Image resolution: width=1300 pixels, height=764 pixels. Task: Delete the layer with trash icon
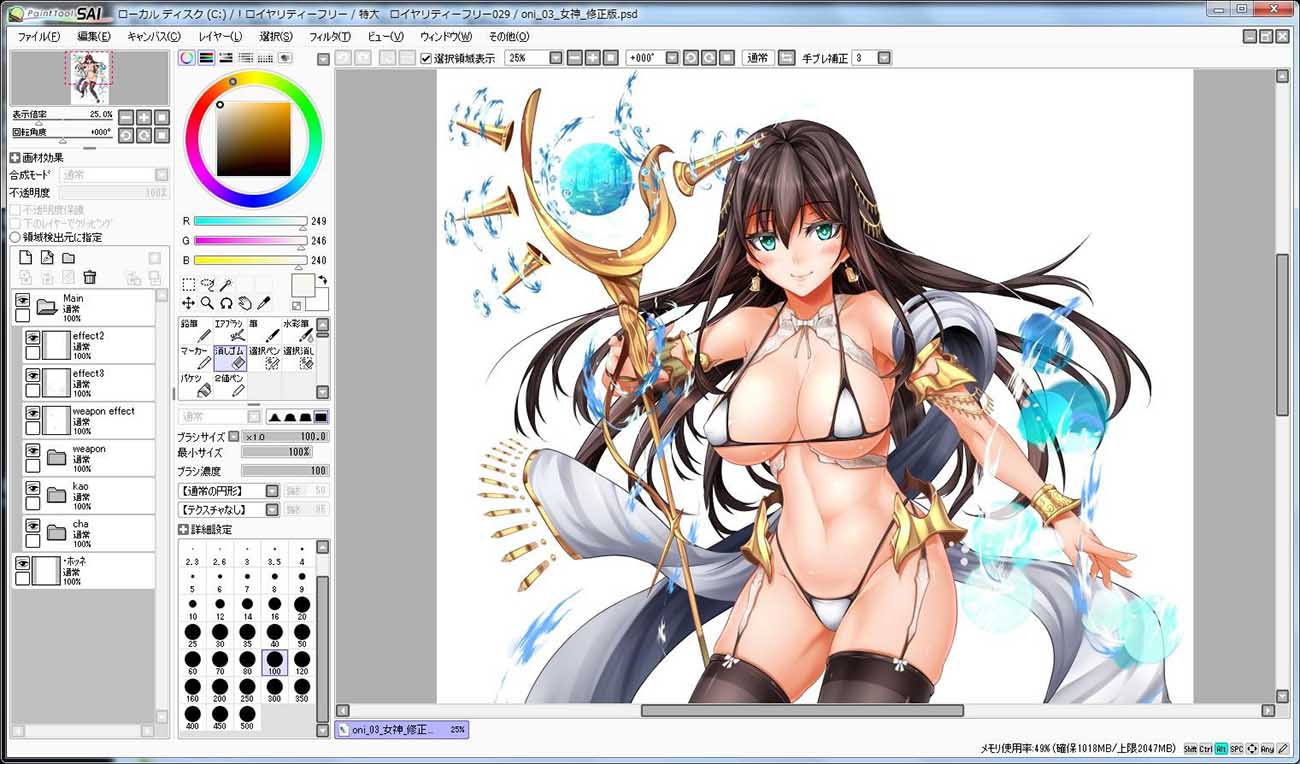click(89, 277)
